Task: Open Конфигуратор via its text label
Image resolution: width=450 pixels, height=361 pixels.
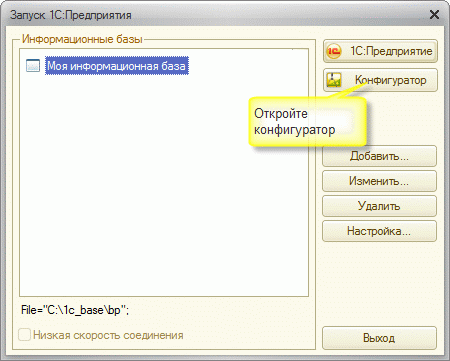Action: pyautogui.click(x=391, y=80)
